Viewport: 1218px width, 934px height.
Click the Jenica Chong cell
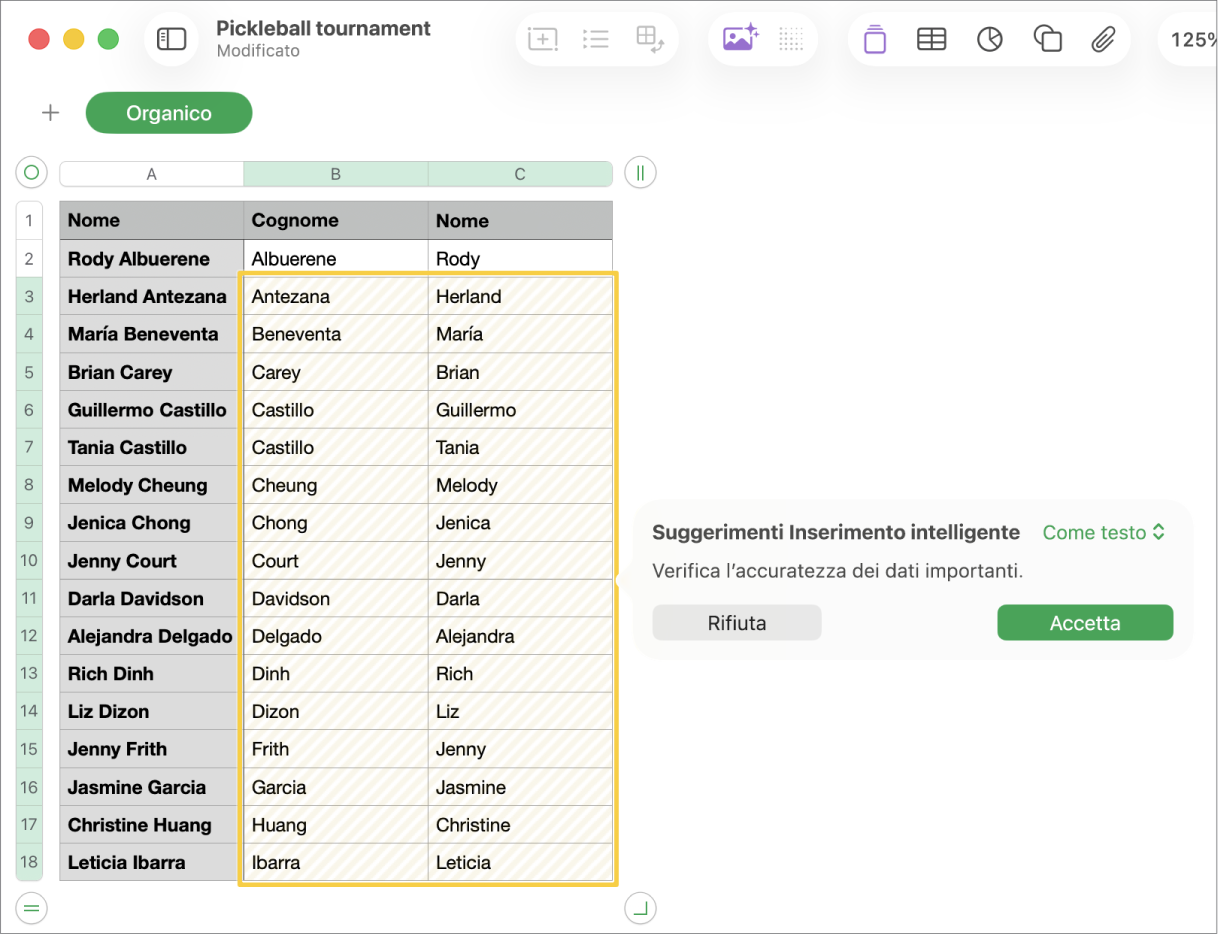tap(152, 523)
